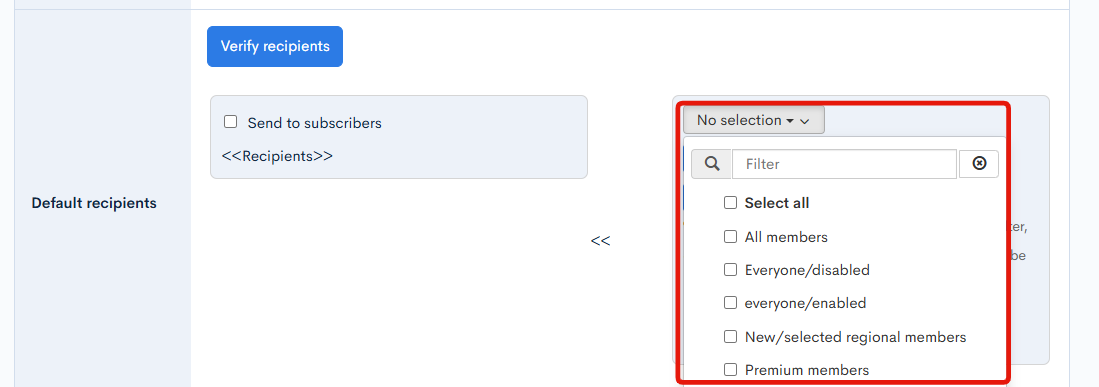Image resolution: width=1099 pixels, height=387 pixels.
Task: Click the << move recipients arrow
Action: 600,241
